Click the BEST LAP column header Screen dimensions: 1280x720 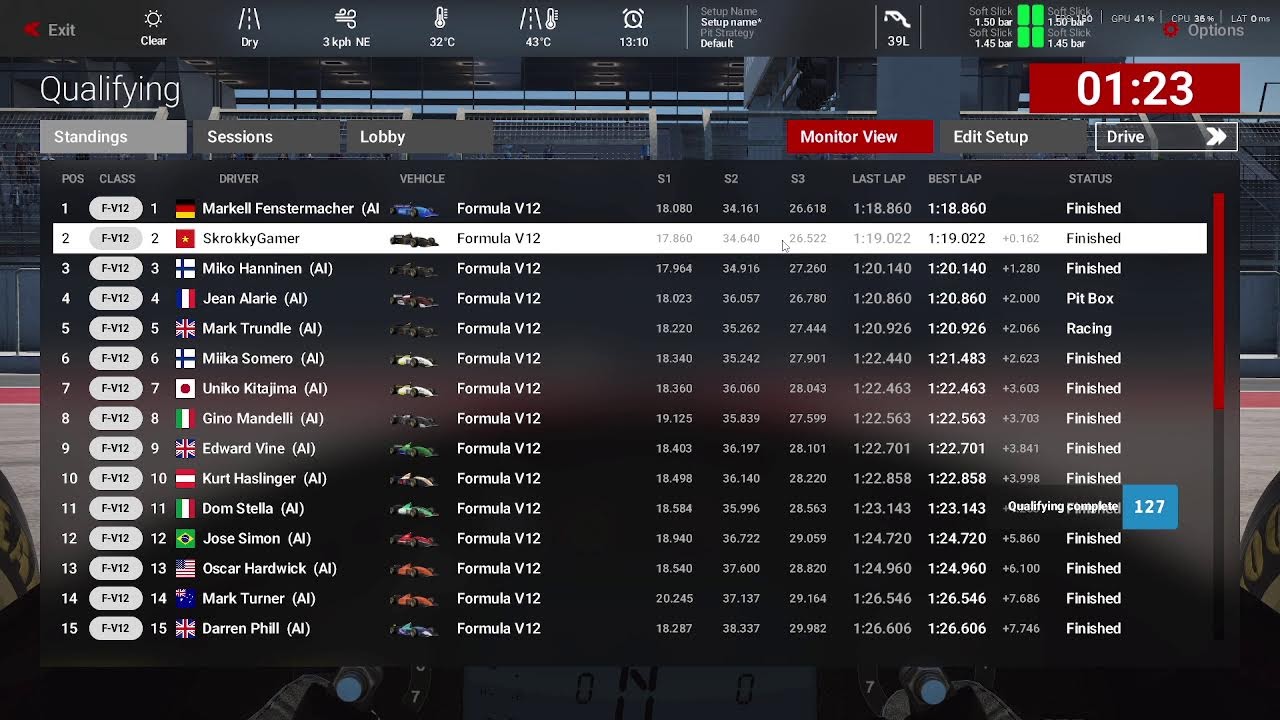(x=954, y=179)
